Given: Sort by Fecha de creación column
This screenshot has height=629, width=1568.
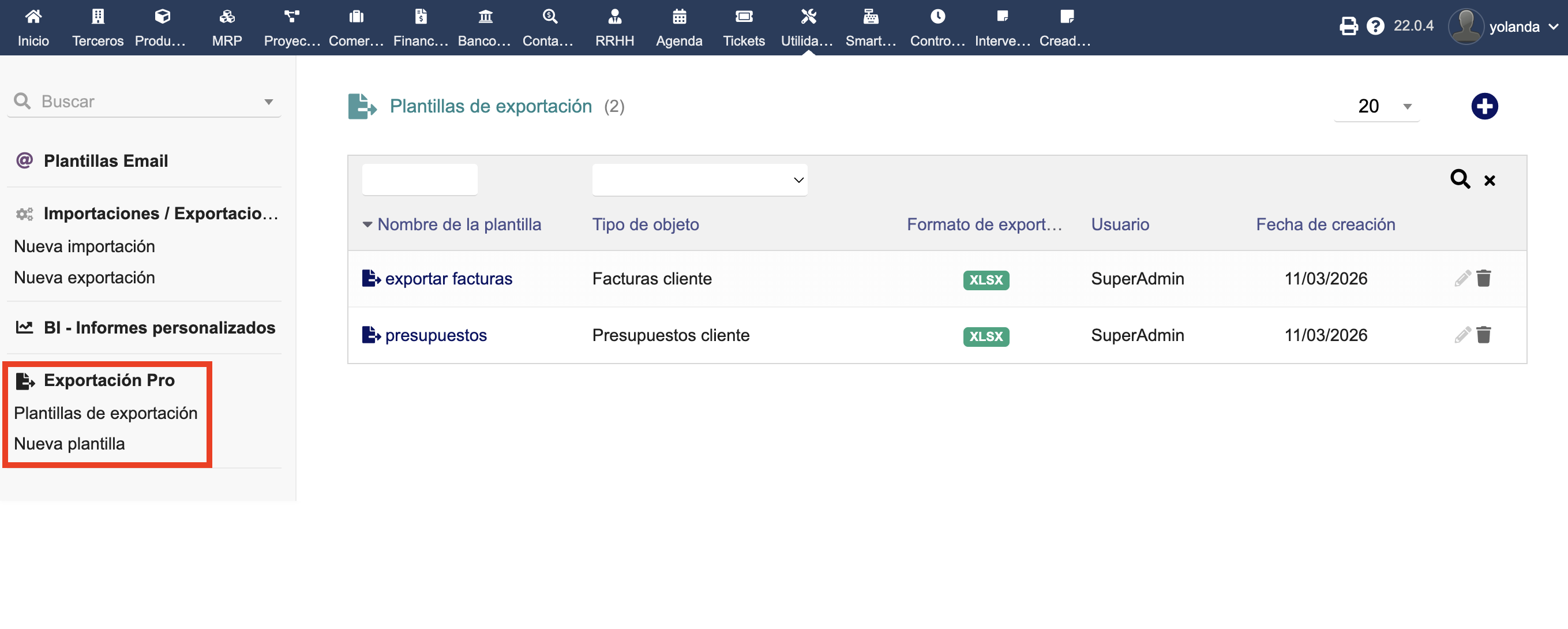Looking at the screenshot, I should [x=1325, y=224].
